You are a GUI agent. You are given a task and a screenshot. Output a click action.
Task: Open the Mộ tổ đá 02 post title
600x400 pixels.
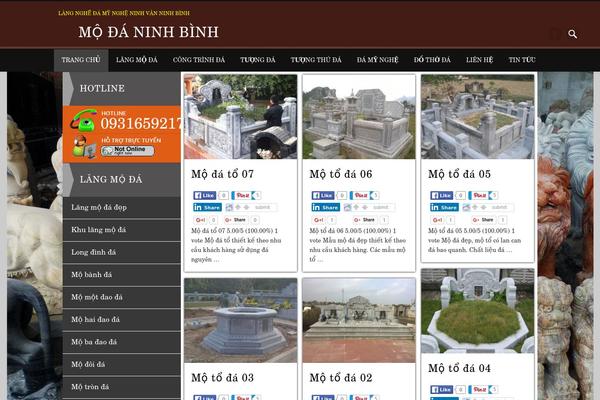[341, 378]
